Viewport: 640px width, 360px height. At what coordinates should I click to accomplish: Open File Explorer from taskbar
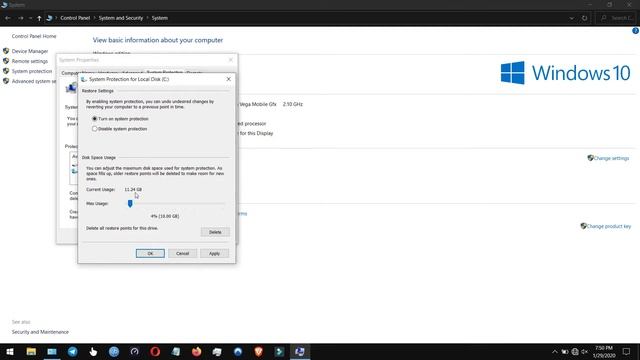tap(31, 352)
